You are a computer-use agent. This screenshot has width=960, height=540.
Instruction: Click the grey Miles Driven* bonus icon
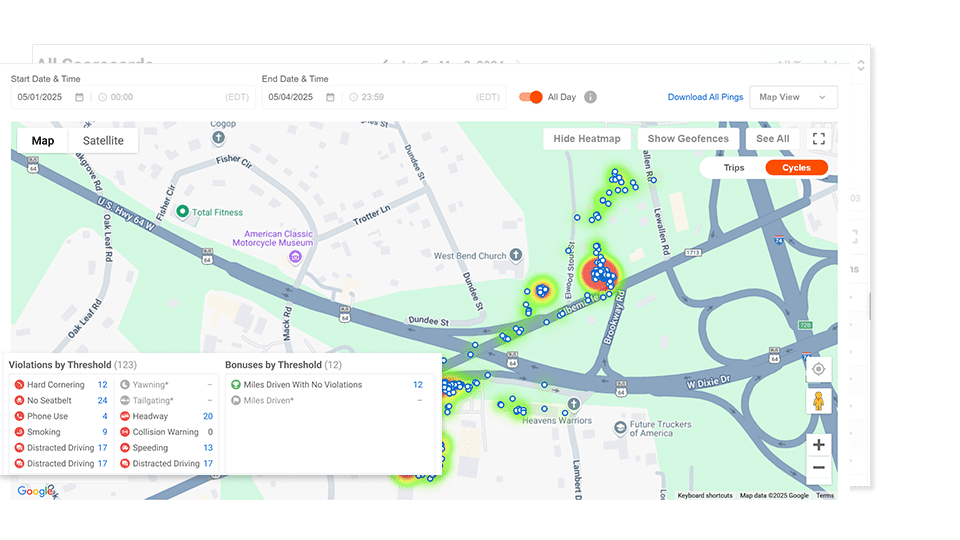point(236,400)
